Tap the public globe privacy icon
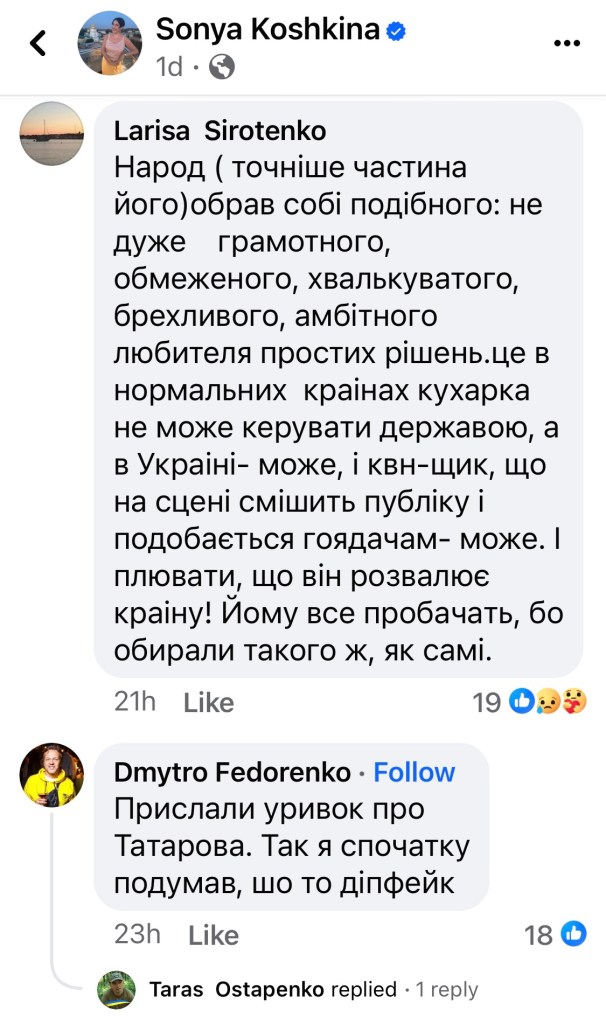 pyautogui.click(x=222, y=67)
